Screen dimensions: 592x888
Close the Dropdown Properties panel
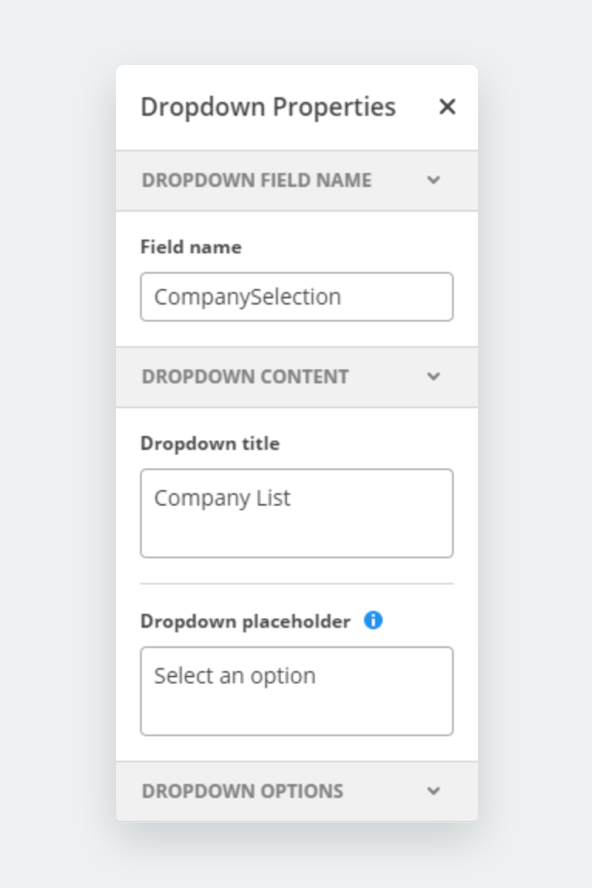point(447,106)
